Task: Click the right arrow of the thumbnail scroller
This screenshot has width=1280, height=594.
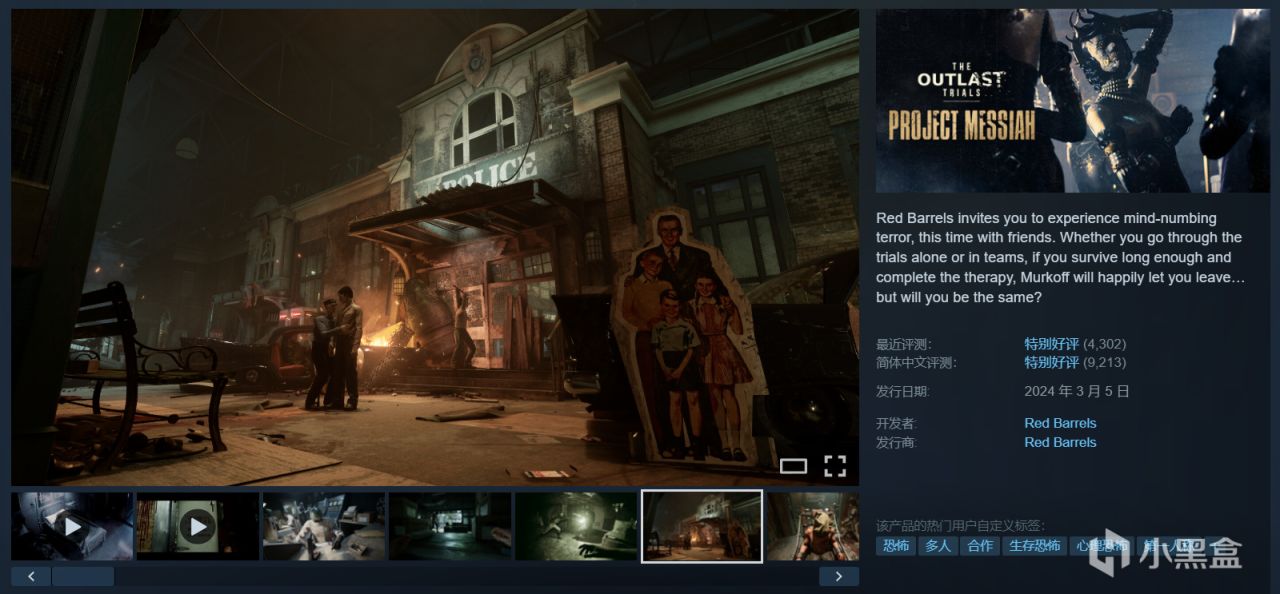Action: (x=839, y=576)
